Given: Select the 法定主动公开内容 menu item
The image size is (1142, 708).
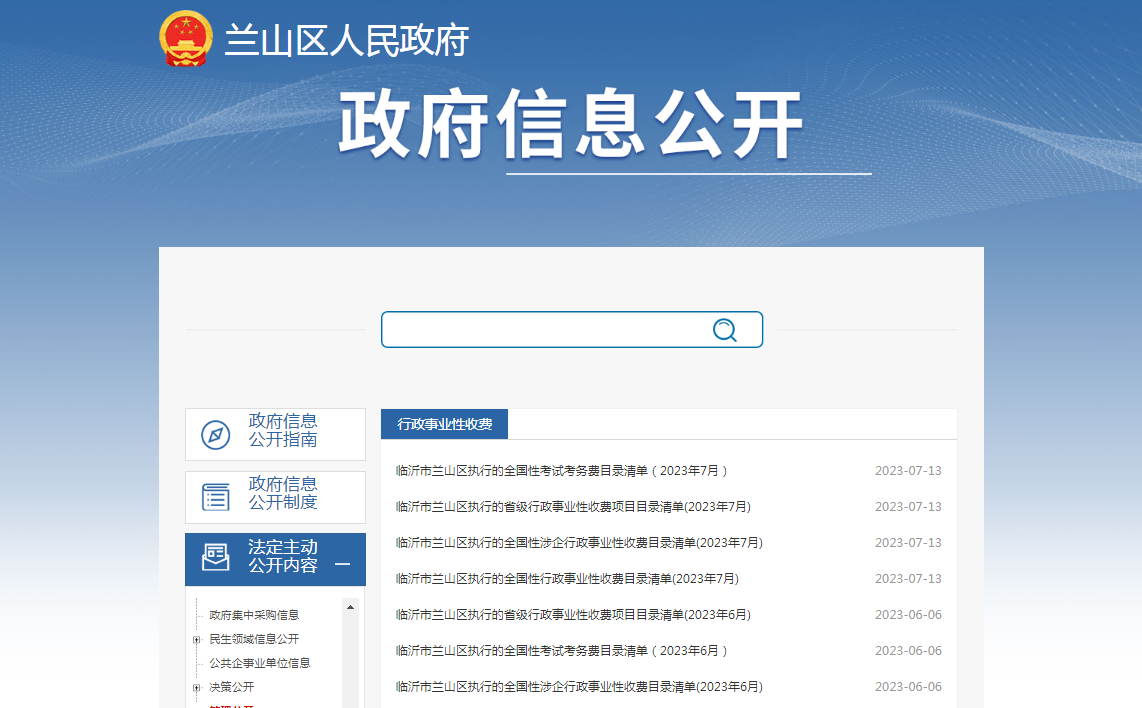Looking at the screenshot, I should (275, 559).
